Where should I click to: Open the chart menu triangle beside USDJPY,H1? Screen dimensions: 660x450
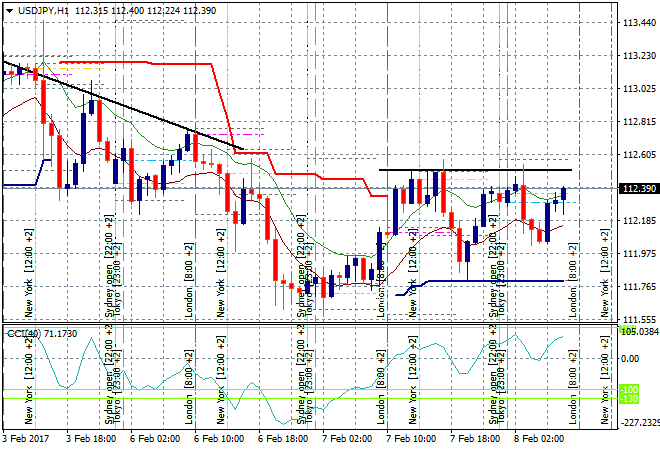coord(9,11)
